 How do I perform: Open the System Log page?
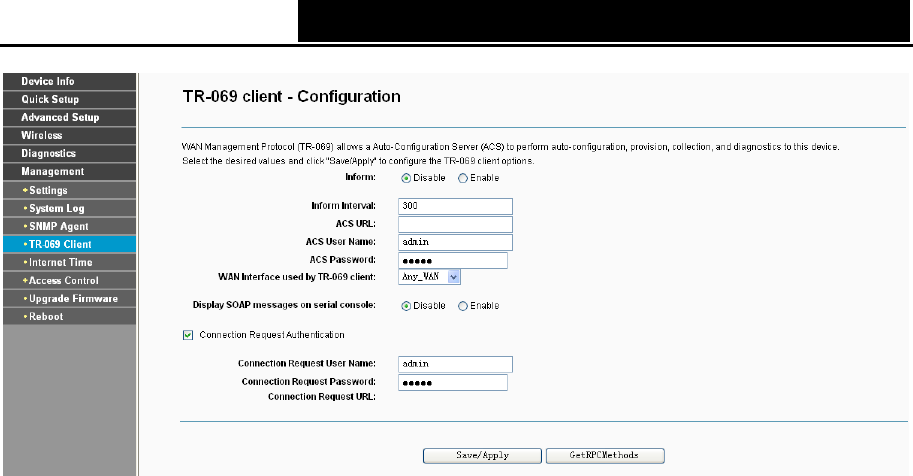click(69, 209)
